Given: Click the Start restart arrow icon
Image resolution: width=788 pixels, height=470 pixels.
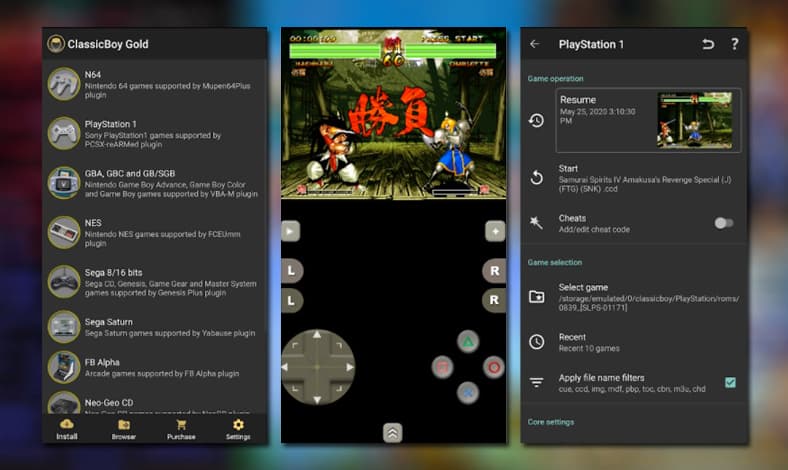Looking at the screenshot, I should tap(536, 177).
